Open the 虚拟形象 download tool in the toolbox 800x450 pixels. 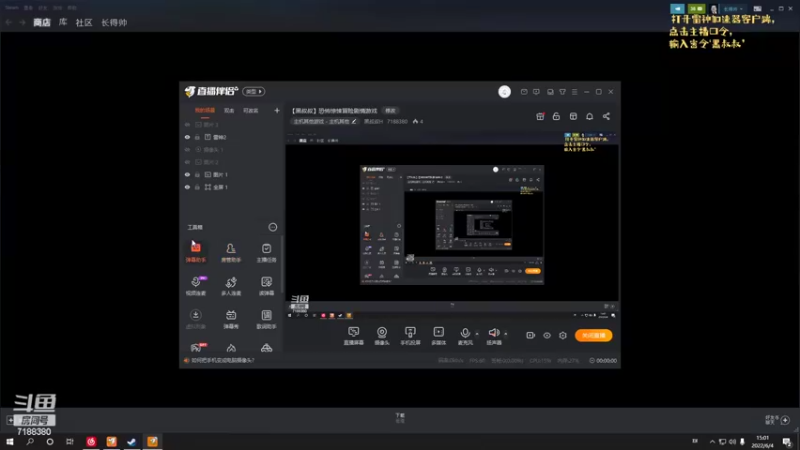coord(195,319)
